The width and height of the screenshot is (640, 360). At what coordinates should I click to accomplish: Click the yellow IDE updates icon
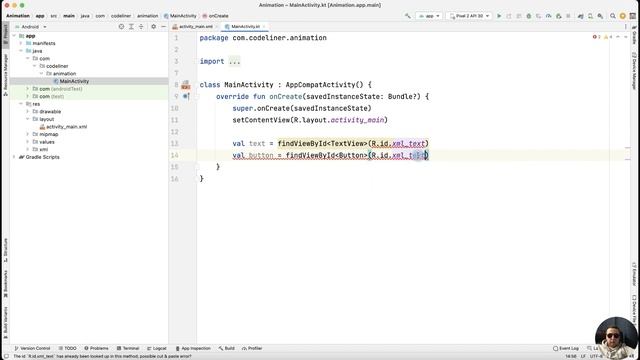(622, 16)
